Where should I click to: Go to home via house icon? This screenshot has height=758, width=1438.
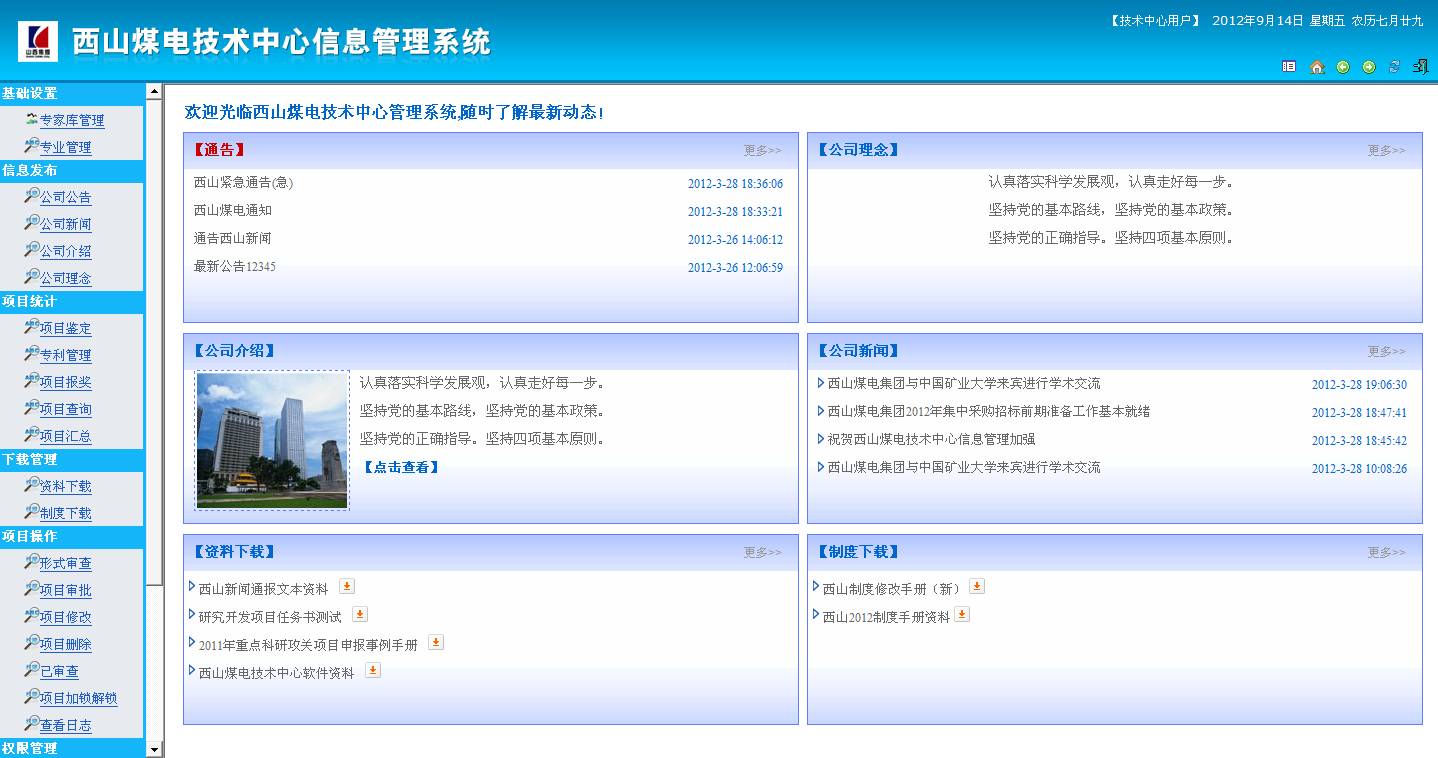coord(1317,67)
